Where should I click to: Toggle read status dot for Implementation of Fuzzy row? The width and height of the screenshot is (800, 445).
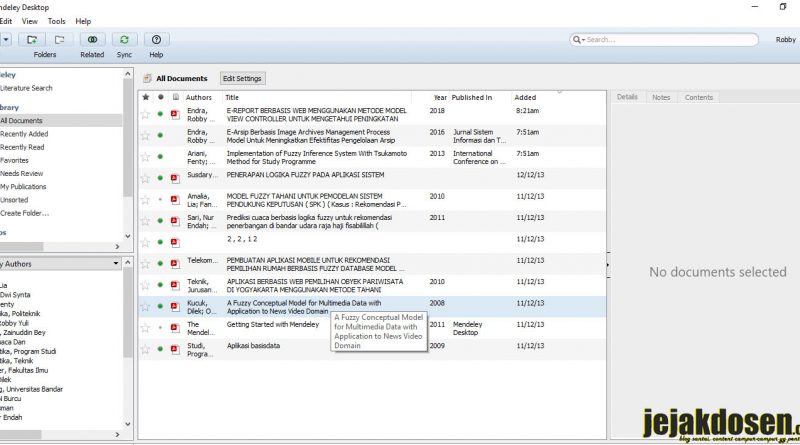[x=160, y=157]
